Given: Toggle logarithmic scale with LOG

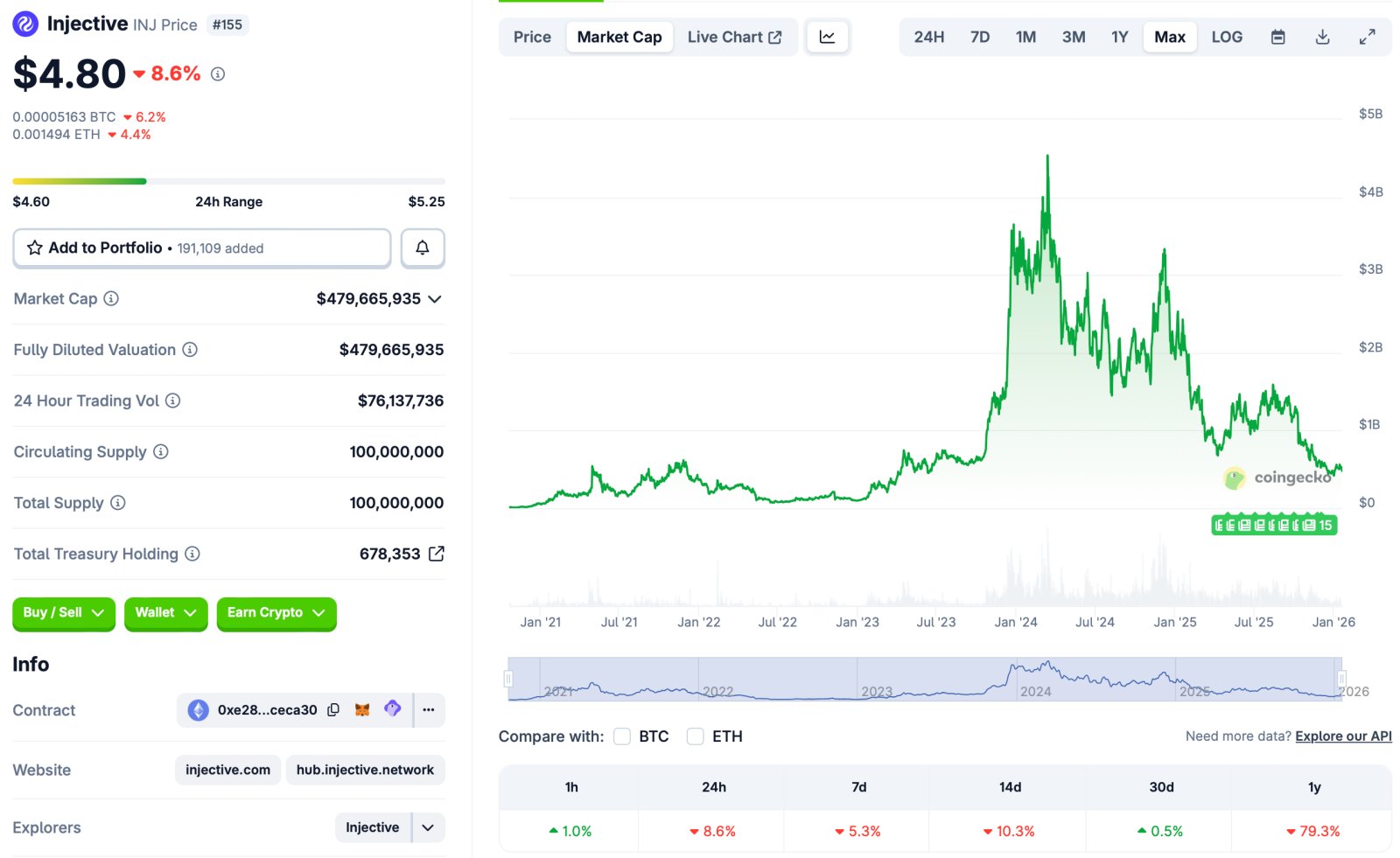Looking at the screenshot, I should pos(1227,37).
